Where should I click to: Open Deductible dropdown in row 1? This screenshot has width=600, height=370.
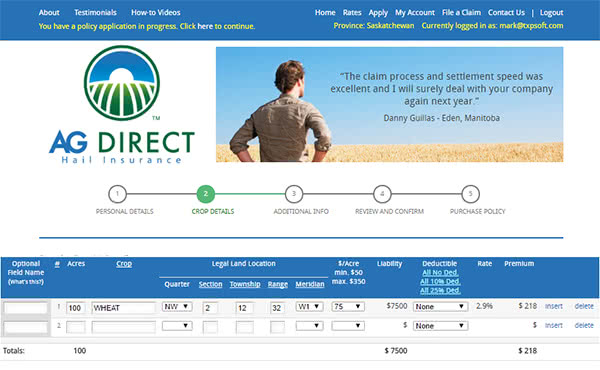[440, 306]
